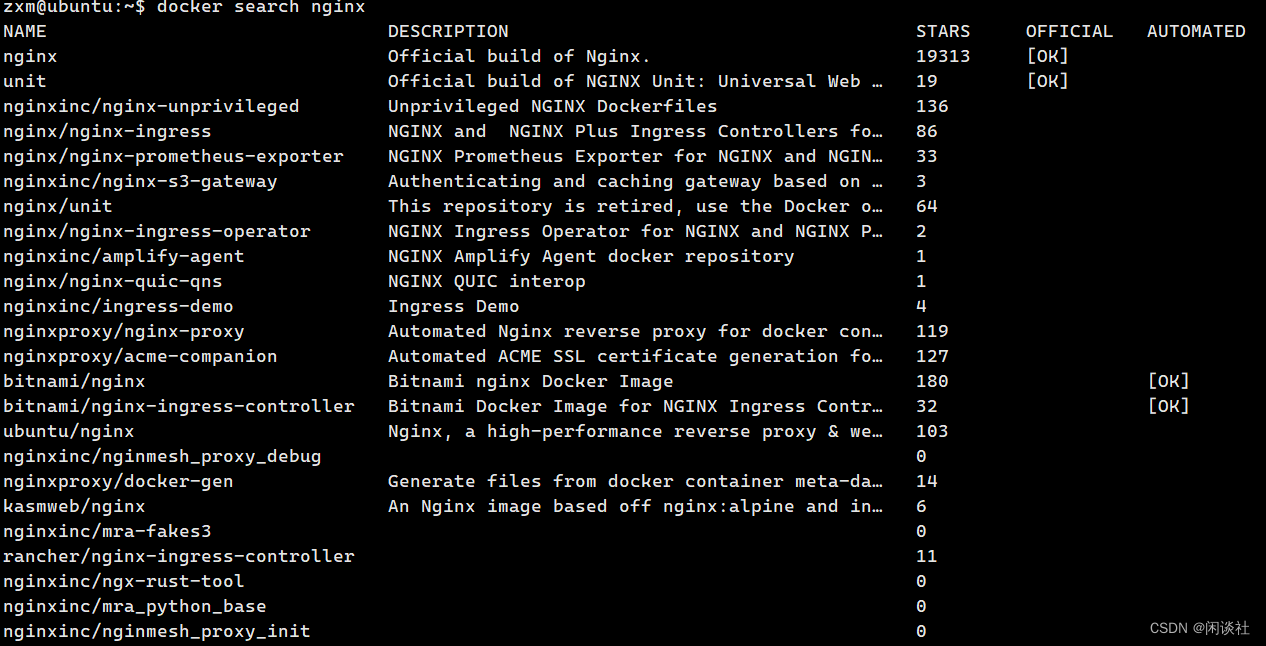This screenshot has height=646, width=1266.
Task: Click nginxinc/amplify-agent image name
Action: pos(123,256)
